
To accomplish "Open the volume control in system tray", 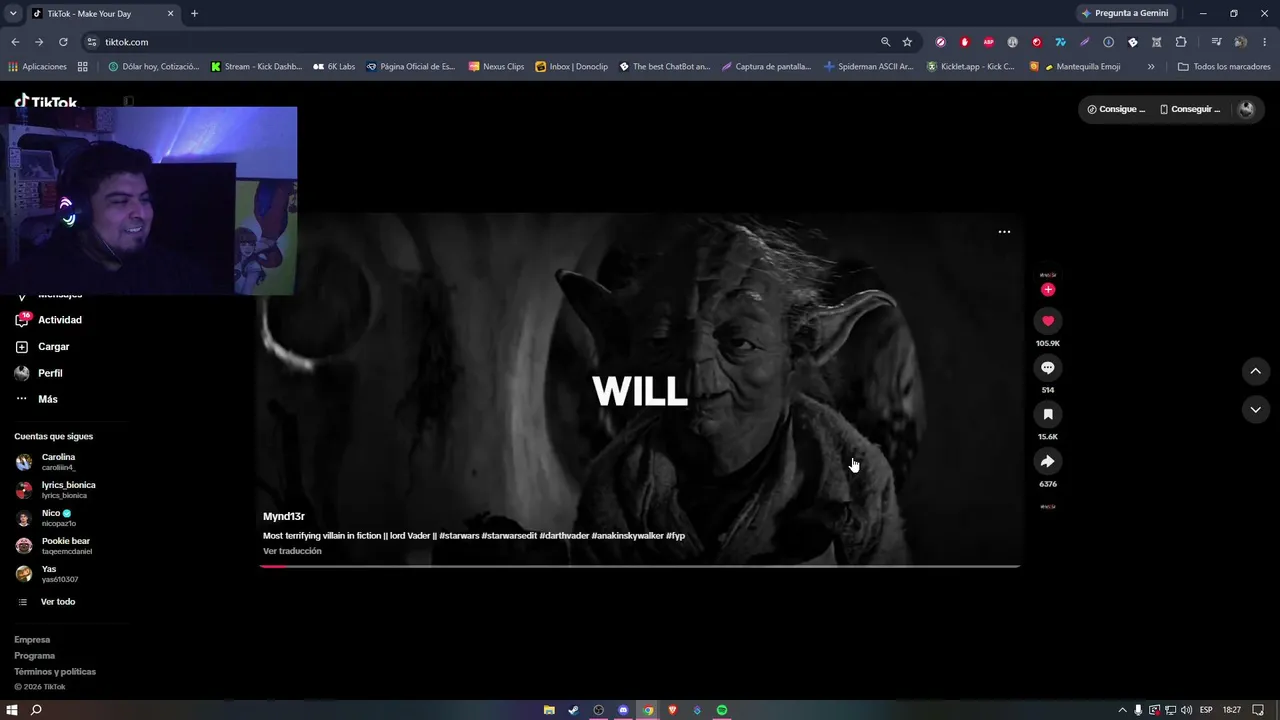I will click(1186, 710).
